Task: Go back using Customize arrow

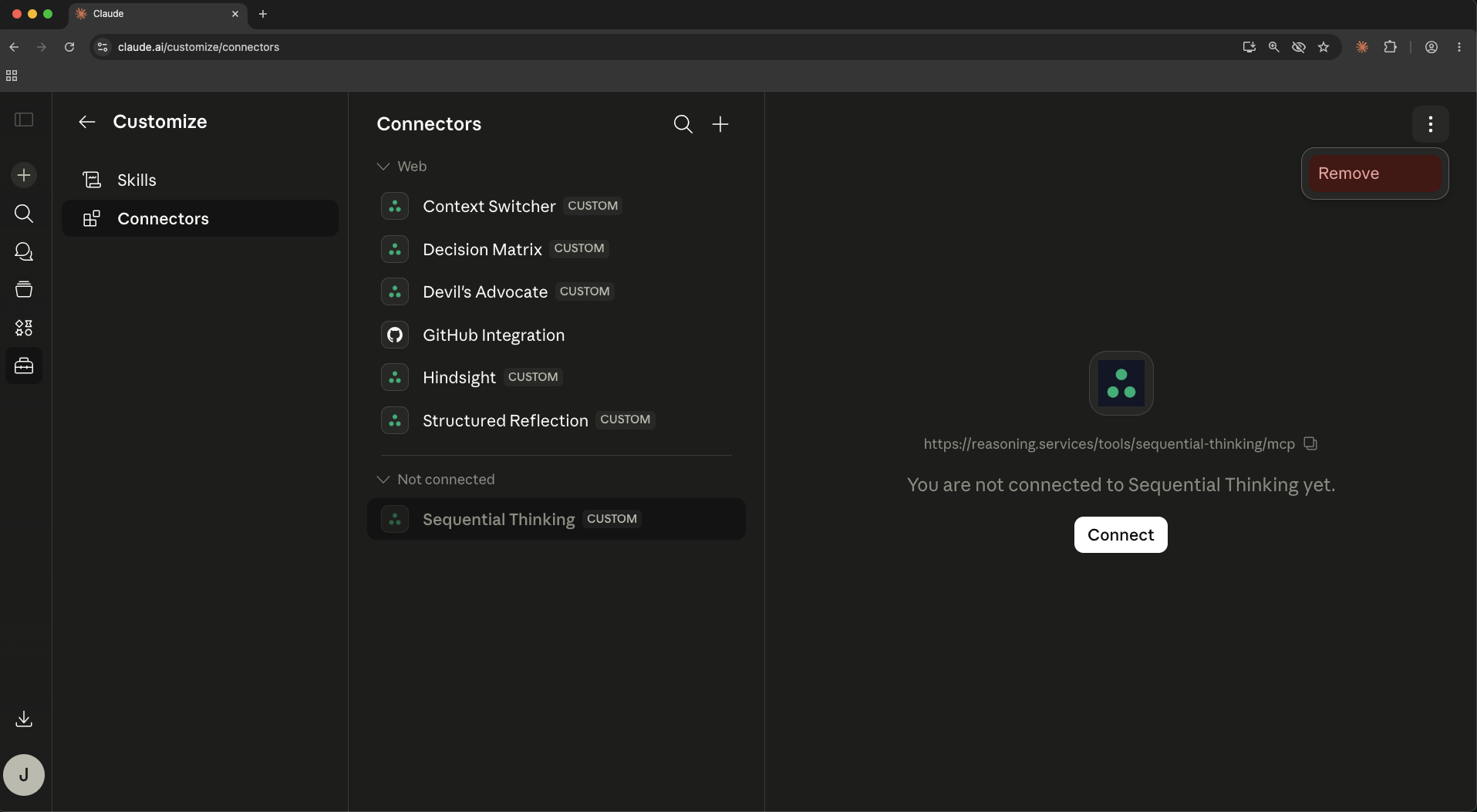Action: click(87, 122)
